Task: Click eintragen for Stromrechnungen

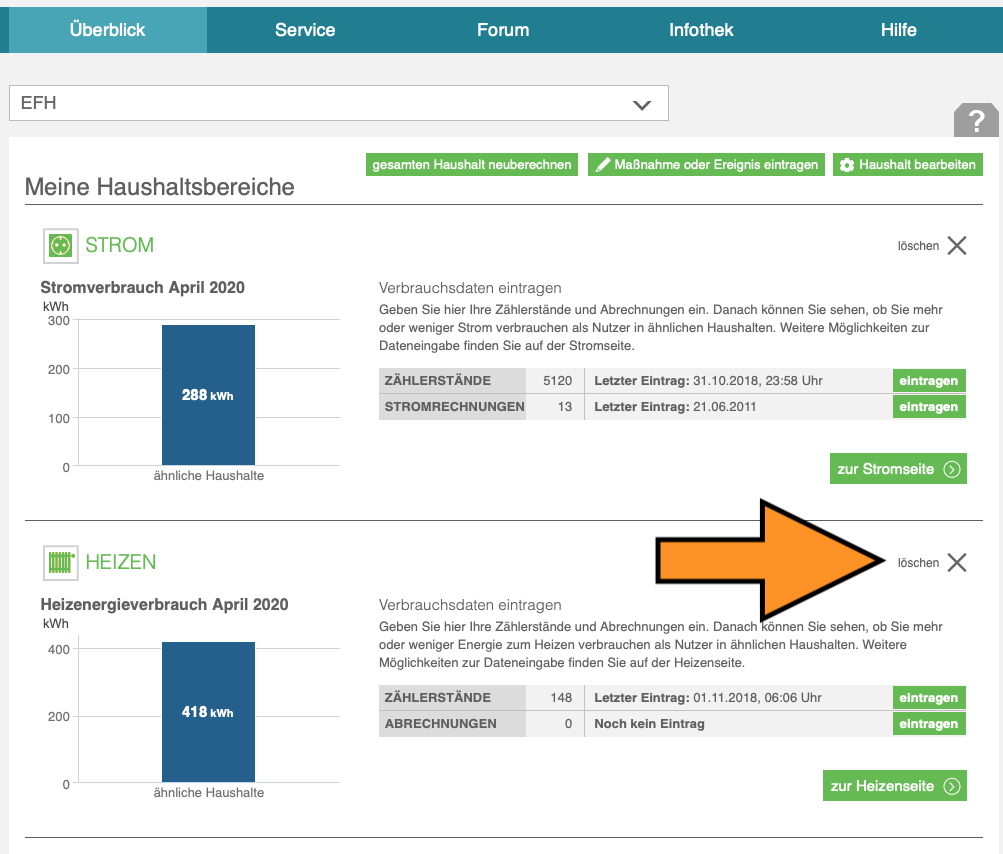Action: (x=928, y=407)
